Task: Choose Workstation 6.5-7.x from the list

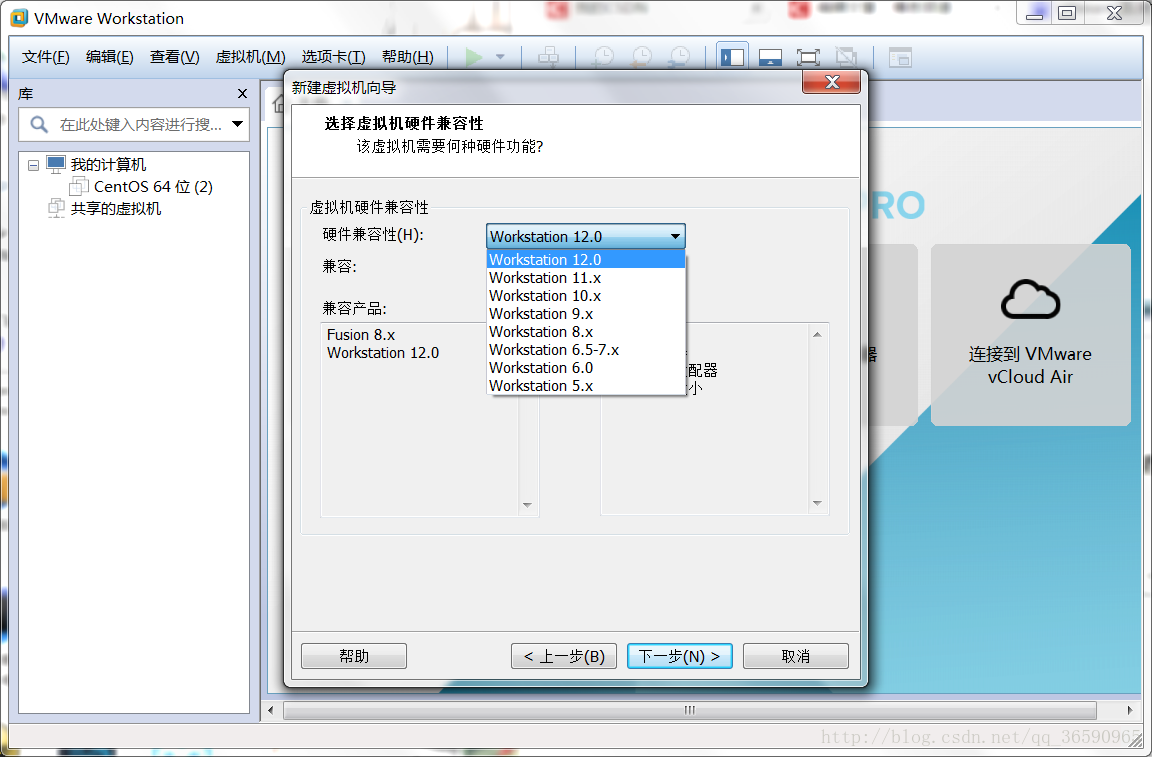Action: click(x=586, y=350)
